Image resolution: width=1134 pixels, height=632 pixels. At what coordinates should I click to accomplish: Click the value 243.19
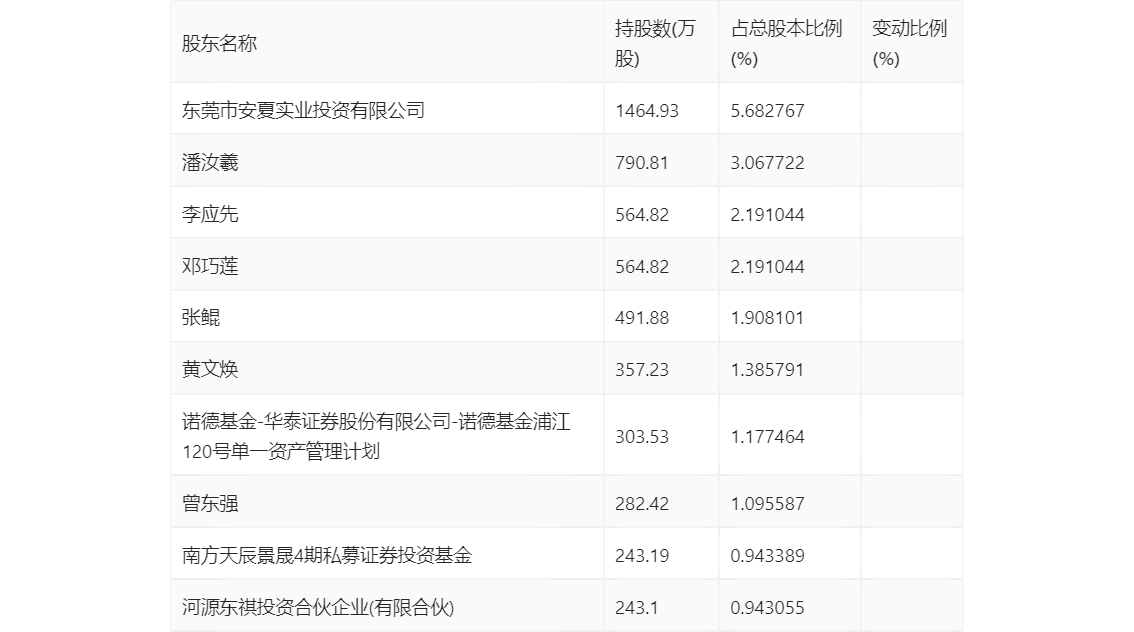tap(642, 556)
